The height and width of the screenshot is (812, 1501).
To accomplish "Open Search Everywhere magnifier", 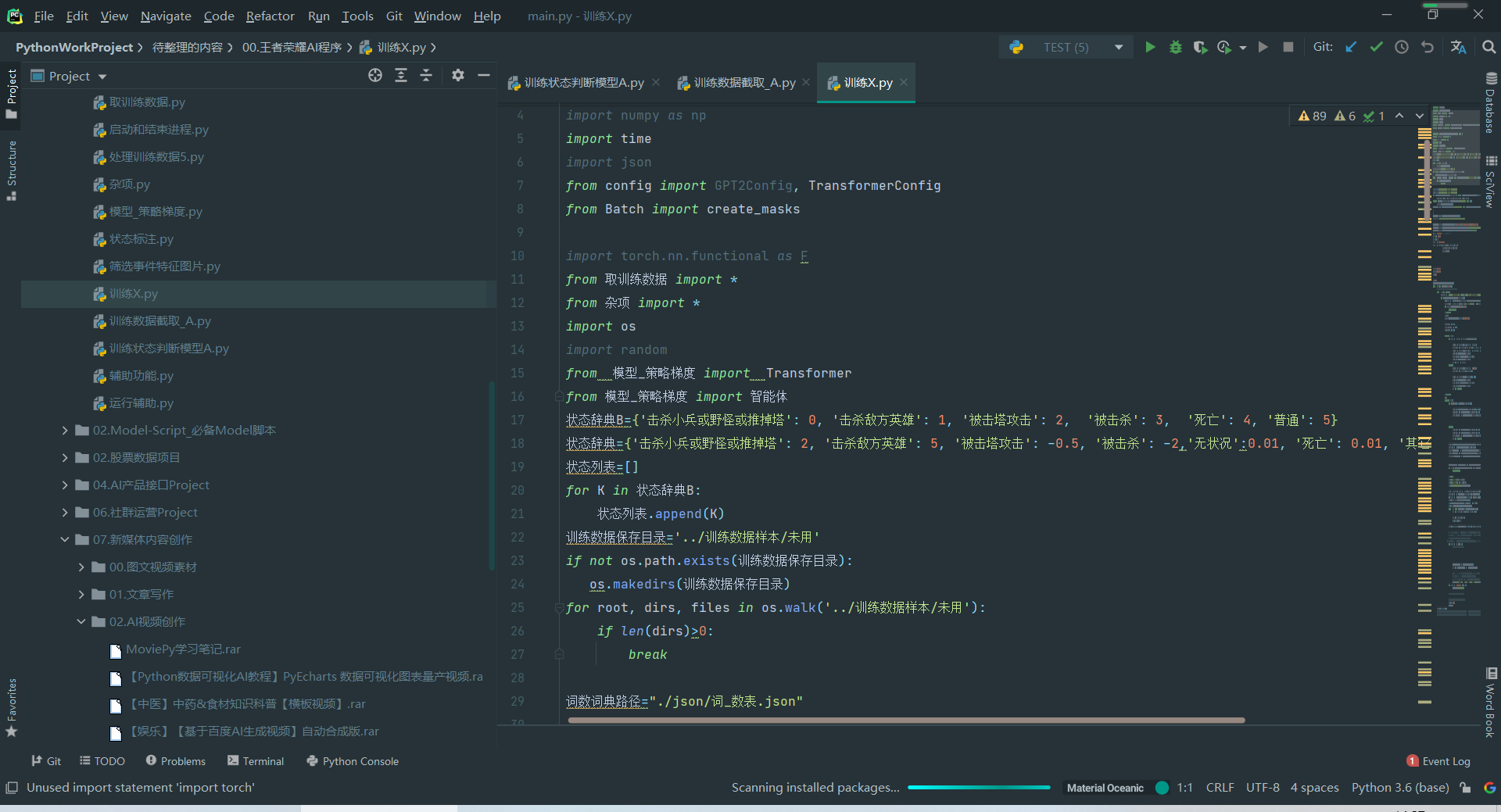I will 1488,47.
